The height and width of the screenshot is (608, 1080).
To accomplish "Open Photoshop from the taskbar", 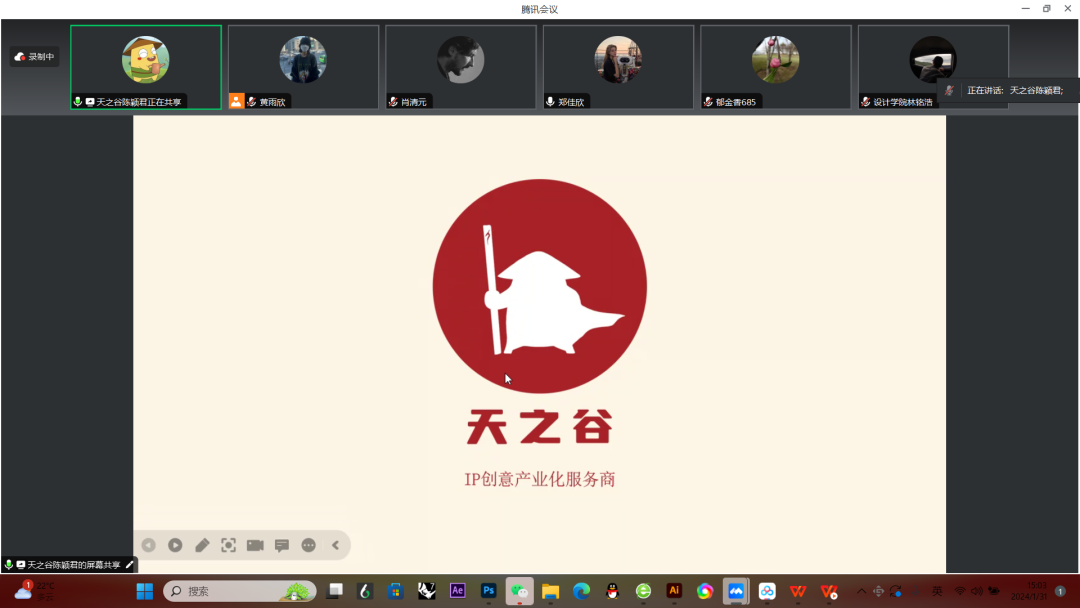I will click(489, 591).
